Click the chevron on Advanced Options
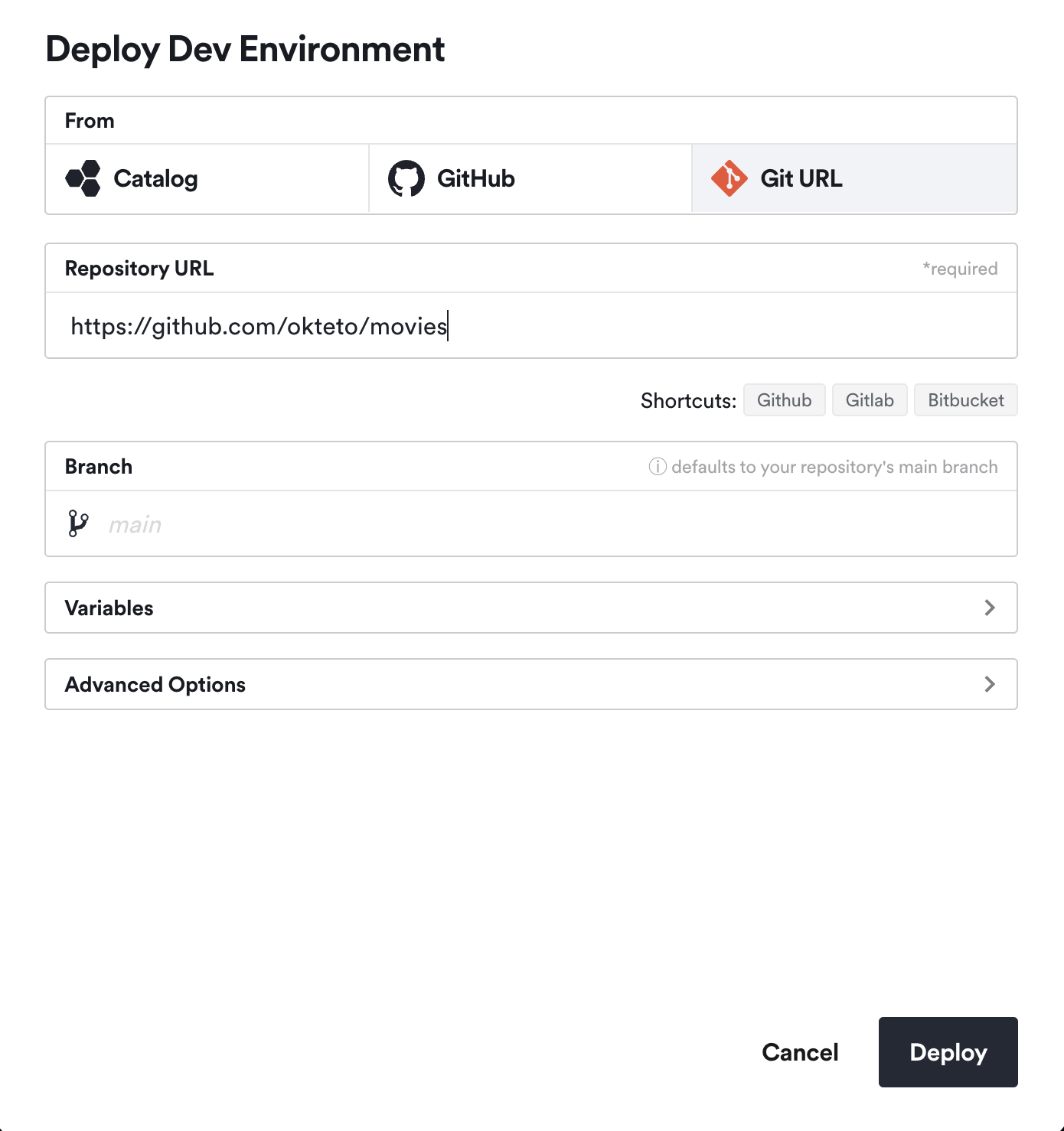The image size is (1064, 1131). point(990,684)
